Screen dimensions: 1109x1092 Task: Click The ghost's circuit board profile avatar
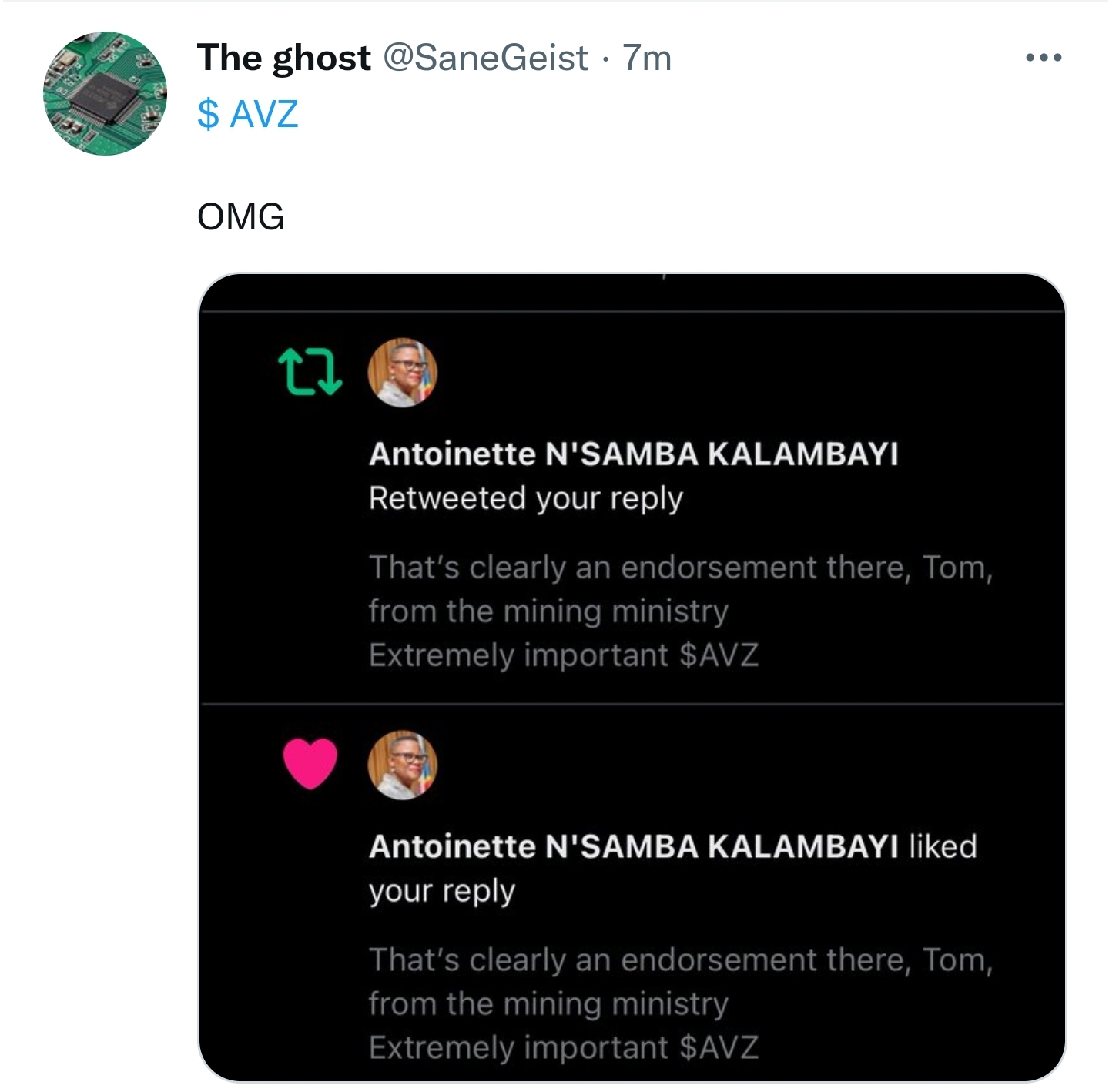pos(105,93)
